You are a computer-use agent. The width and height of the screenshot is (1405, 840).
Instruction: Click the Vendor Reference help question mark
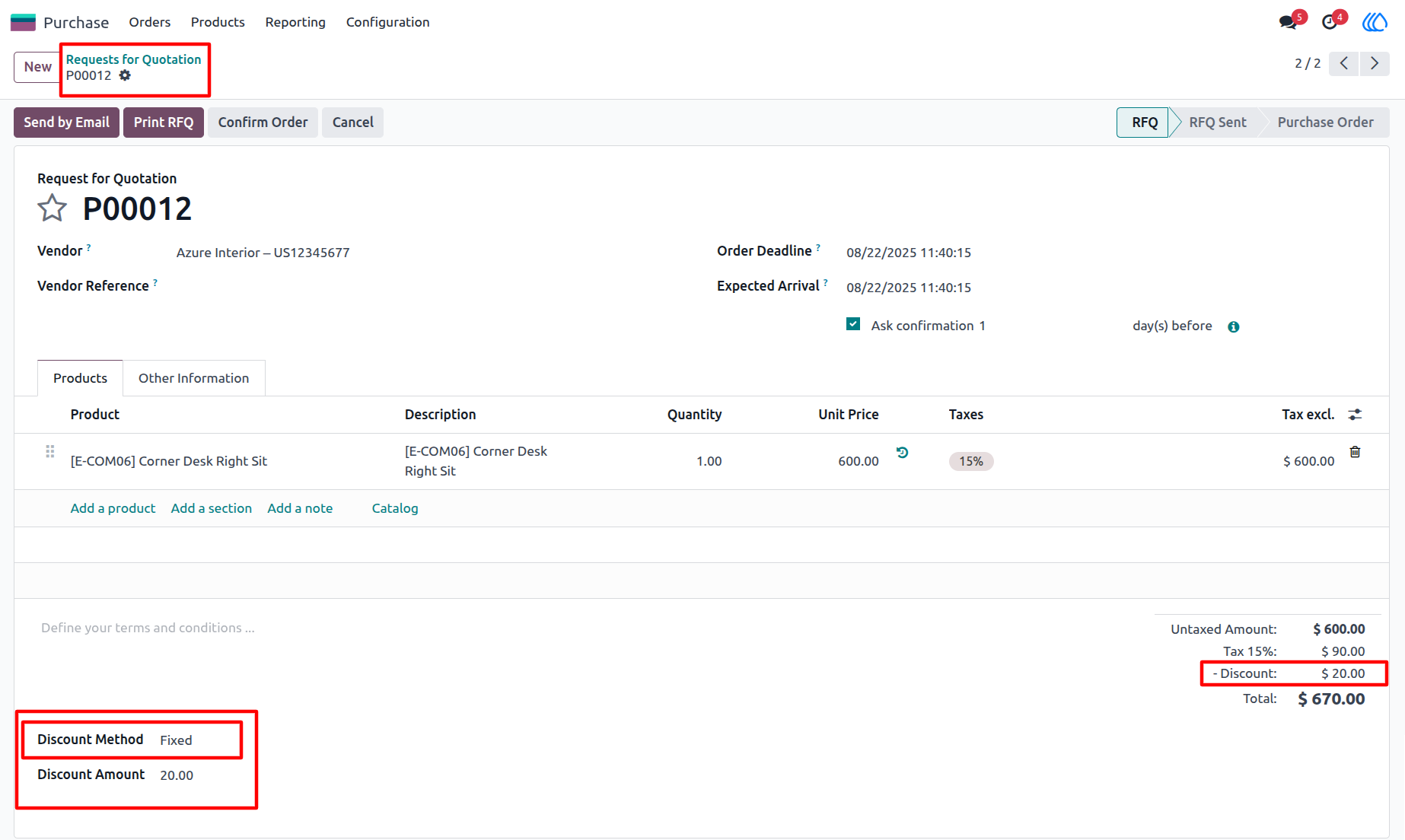click(x=155, y=282)
